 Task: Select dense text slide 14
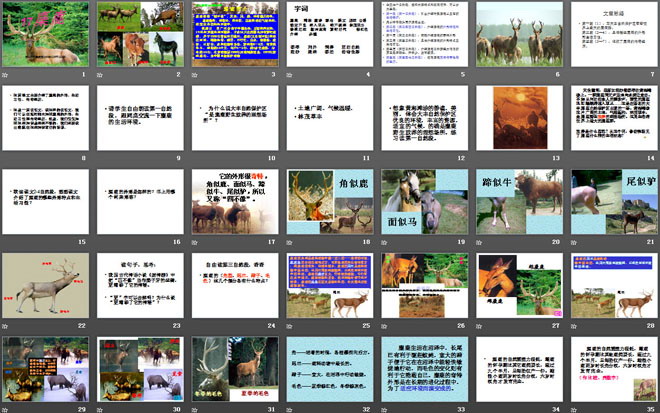click(614, 118)
